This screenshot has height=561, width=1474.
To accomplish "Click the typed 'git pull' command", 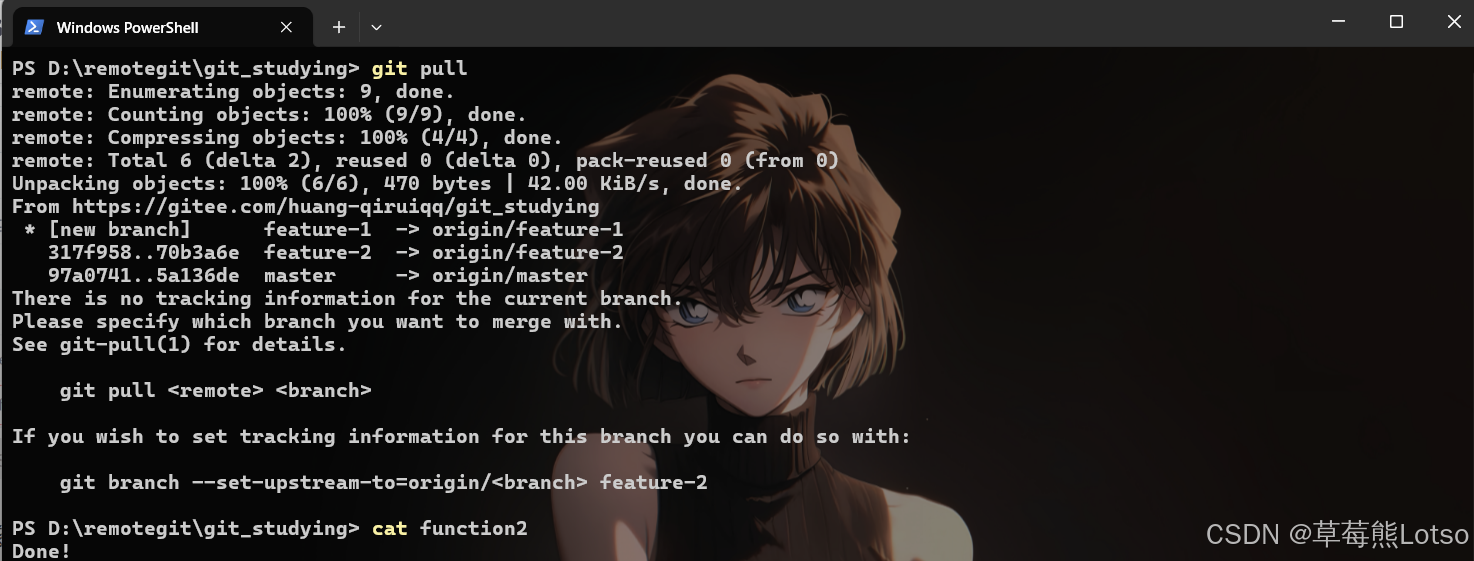I will (x=419, y=69).
